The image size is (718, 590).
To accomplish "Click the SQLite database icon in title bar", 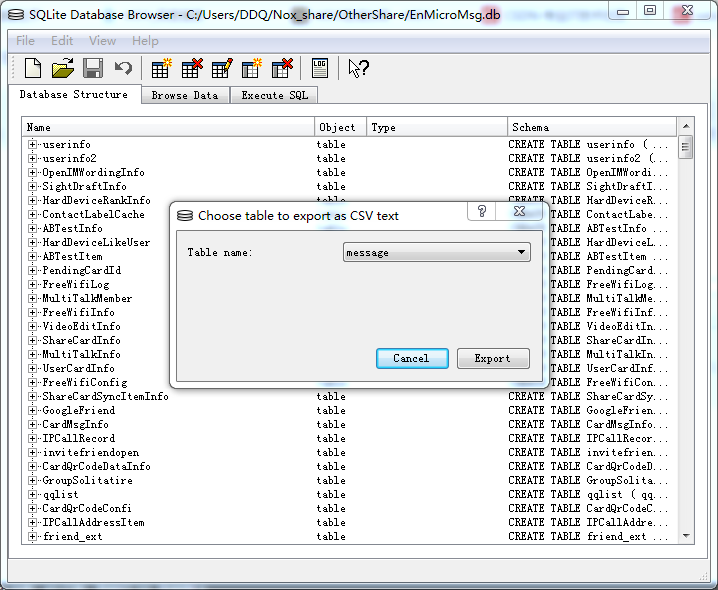I will pos(16,15).
